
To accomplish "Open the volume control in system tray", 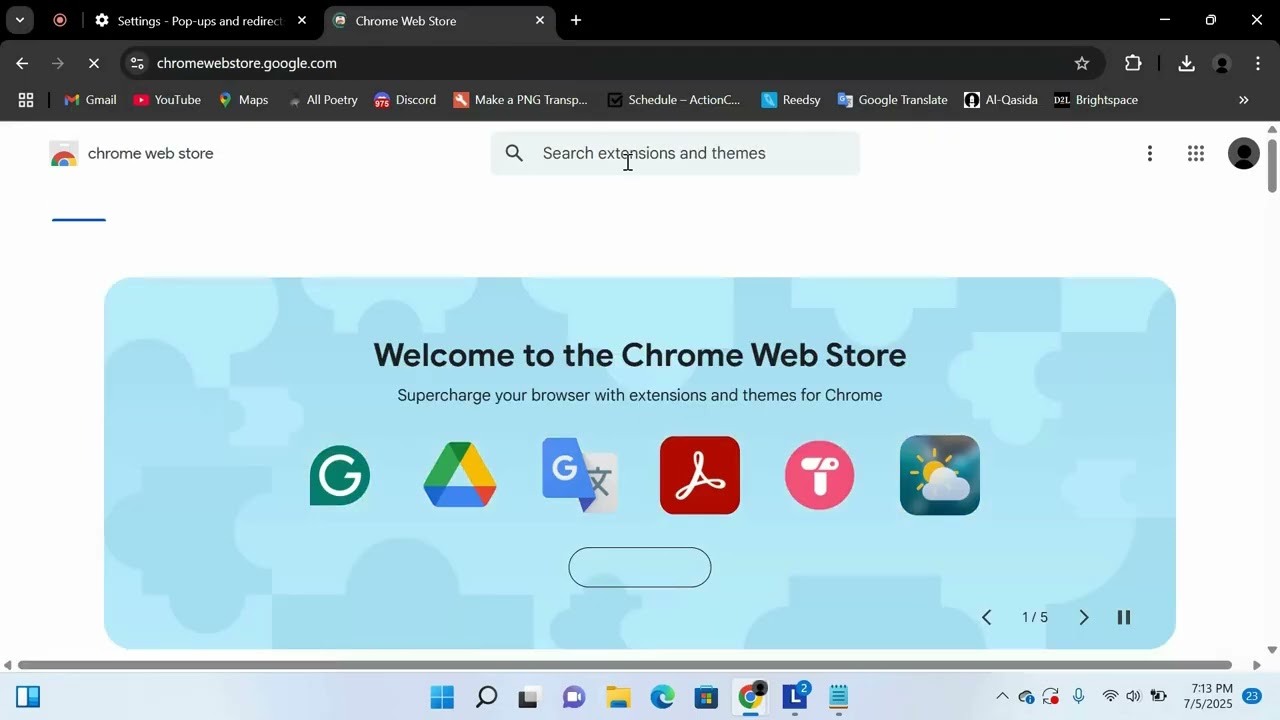I will (x=1133, y=696).
